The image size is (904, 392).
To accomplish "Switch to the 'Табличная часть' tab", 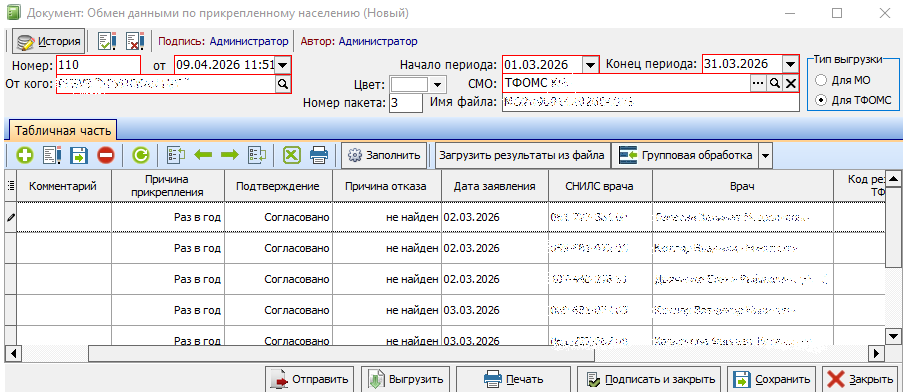I will tap(63, 130).
